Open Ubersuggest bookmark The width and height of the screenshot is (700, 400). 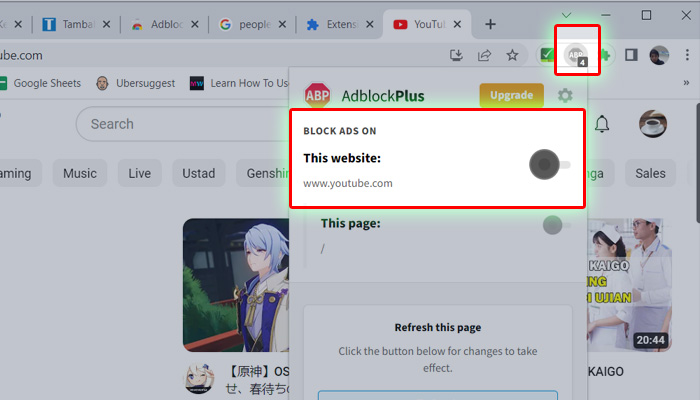coord(135,83)
